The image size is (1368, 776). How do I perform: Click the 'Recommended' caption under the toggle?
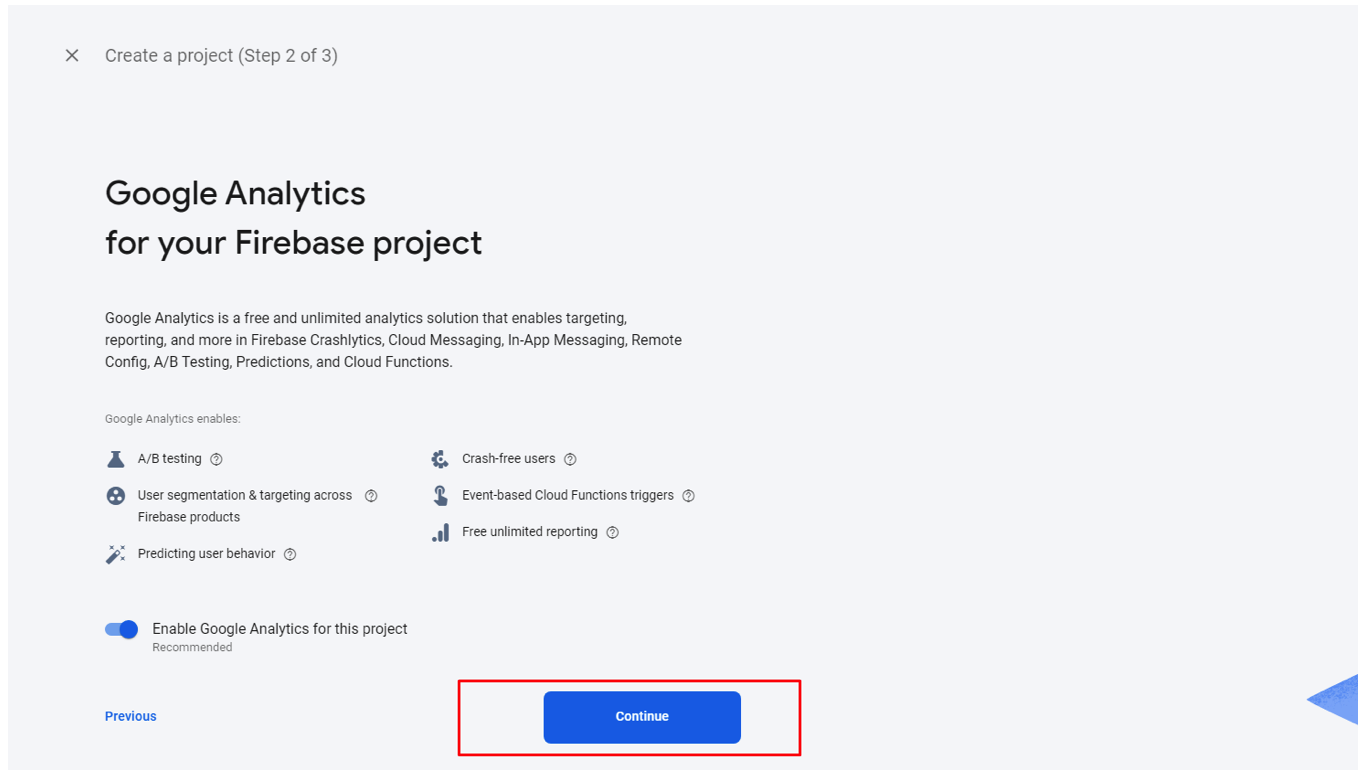pyautogui.click(x=192, y=648)
